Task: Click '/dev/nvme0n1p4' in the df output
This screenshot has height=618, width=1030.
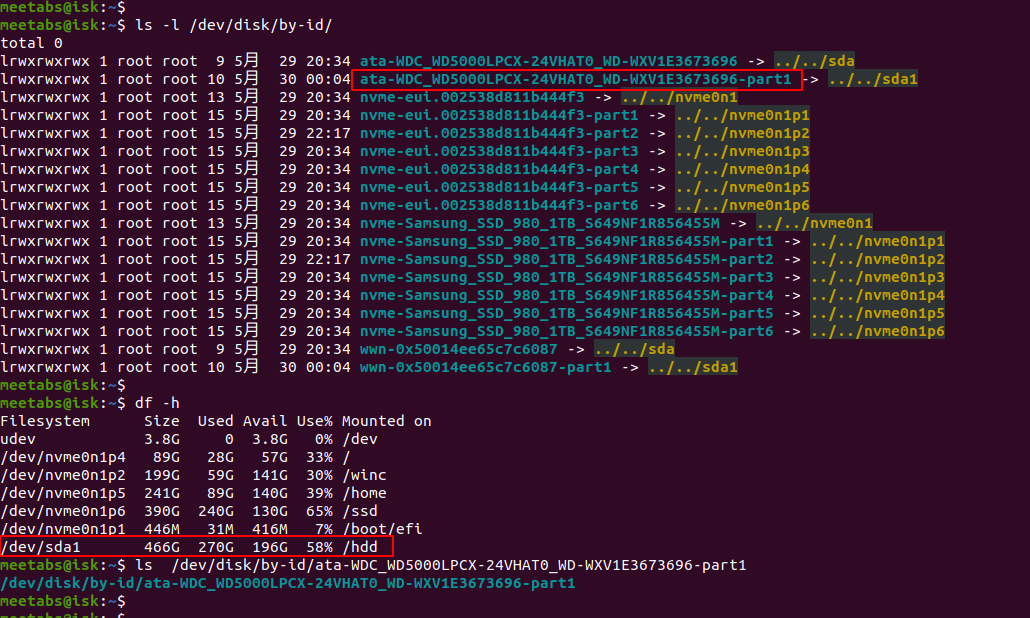Action: pos(63,457)
